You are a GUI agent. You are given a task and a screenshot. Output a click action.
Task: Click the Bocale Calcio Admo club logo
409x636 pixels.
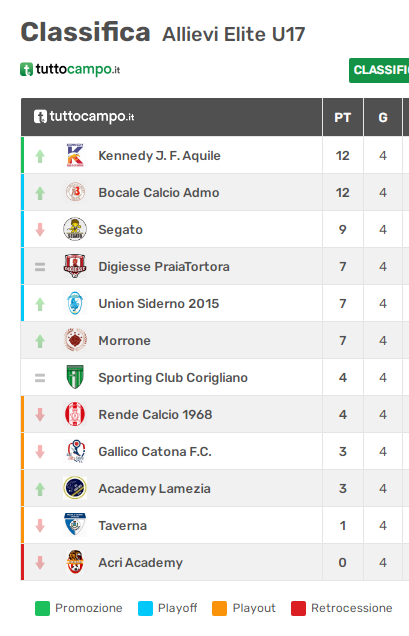tap(75, 192)
